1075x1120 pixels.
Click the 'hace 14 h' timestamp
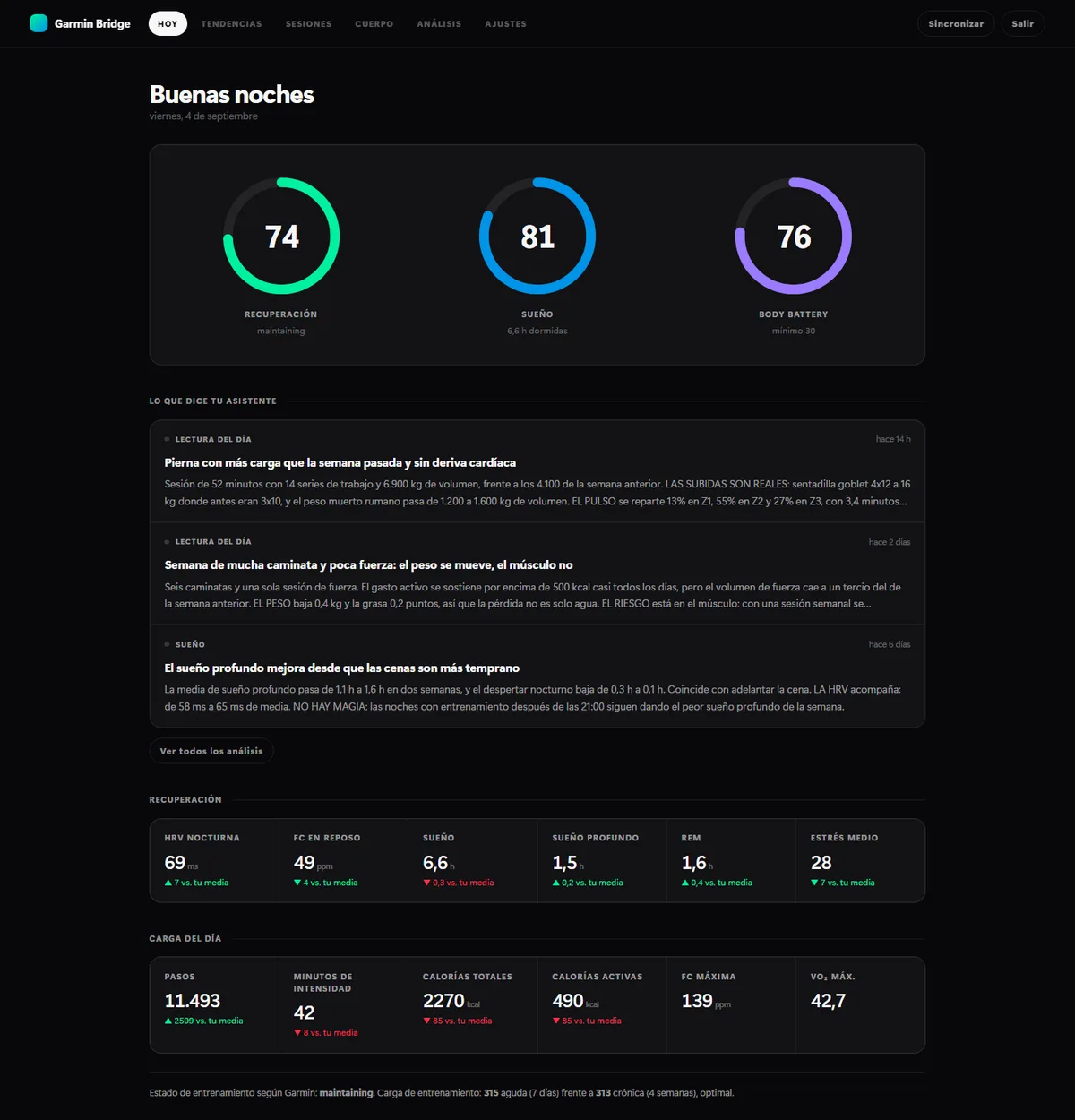[x=893, y=439]
